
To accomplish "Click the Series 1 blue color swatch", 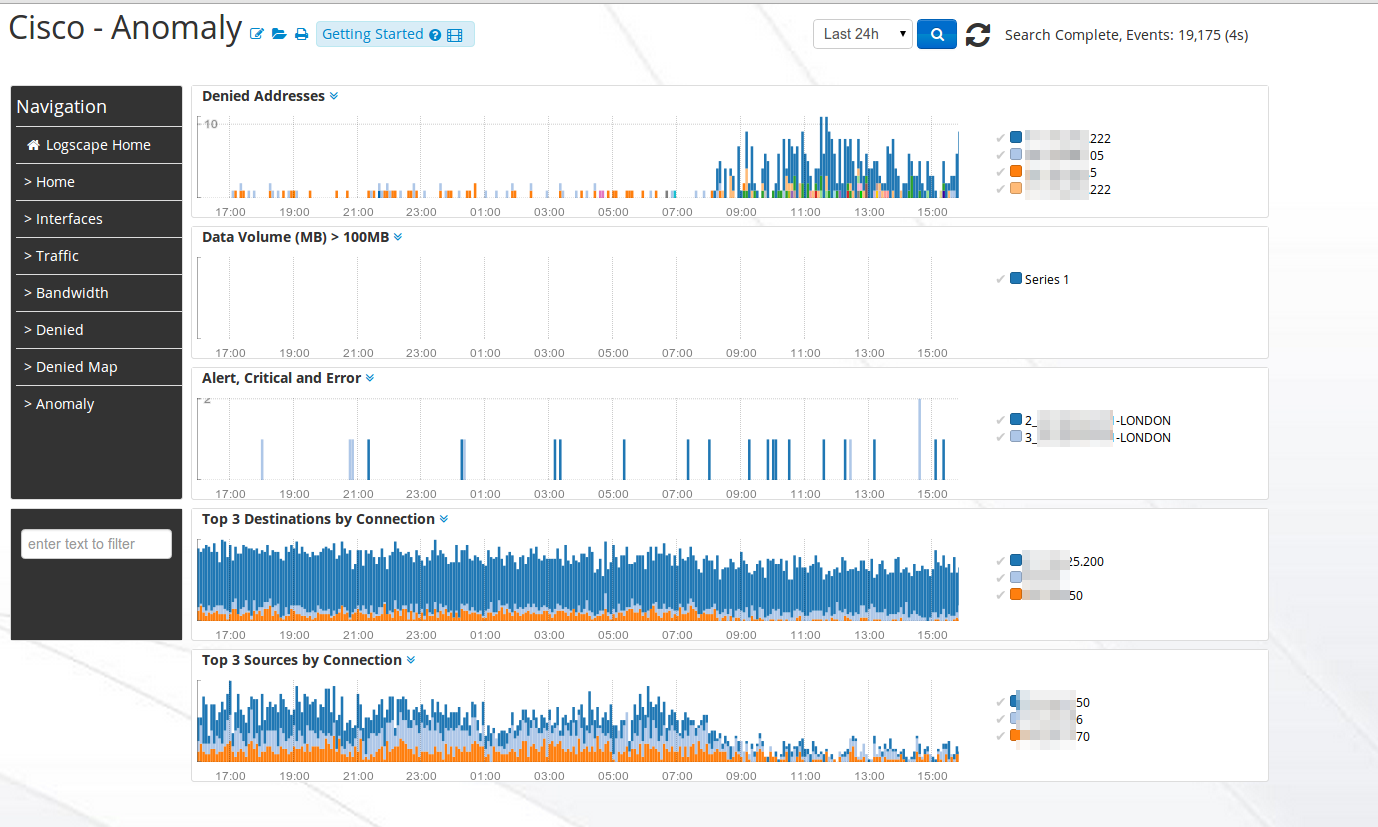I will point(1016,279).
